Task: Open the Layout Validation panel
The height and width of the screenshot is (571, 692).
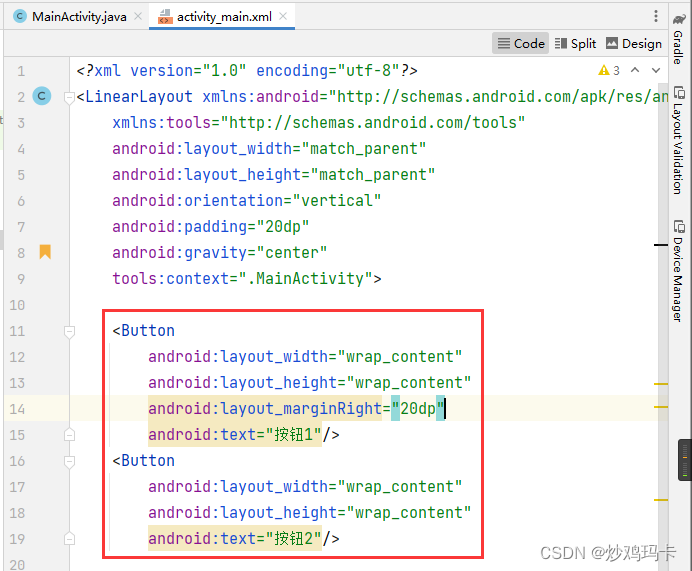Action: tap(679, 140)
